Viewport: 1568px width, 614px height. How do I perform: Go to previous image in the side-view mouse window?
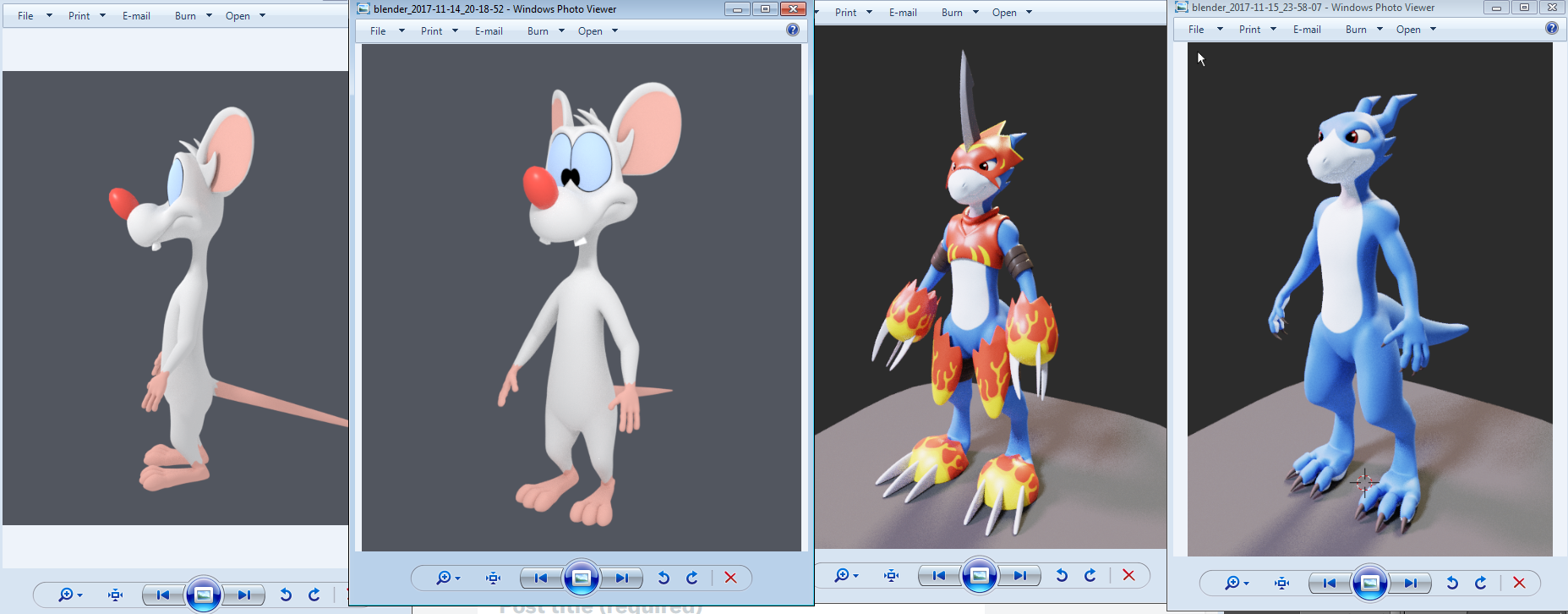point(163,595)
